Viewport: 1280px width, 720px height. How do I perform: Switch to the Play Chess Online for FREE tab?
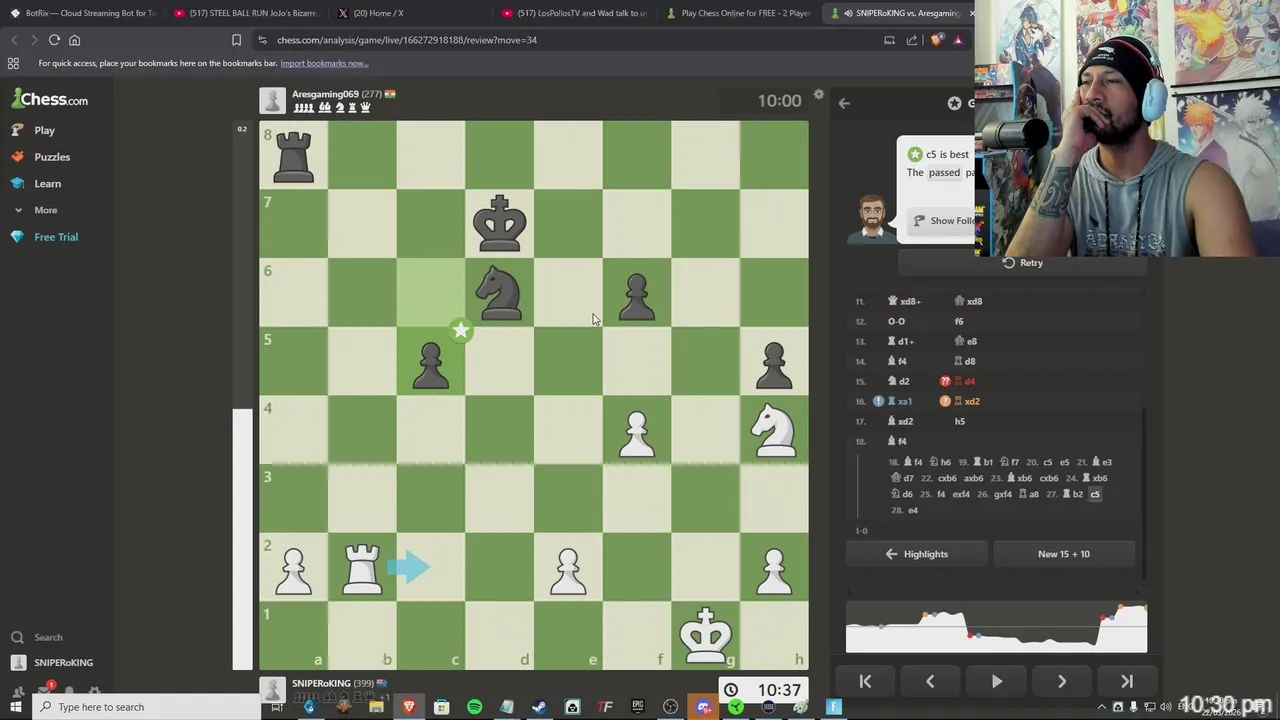point(739,13)
